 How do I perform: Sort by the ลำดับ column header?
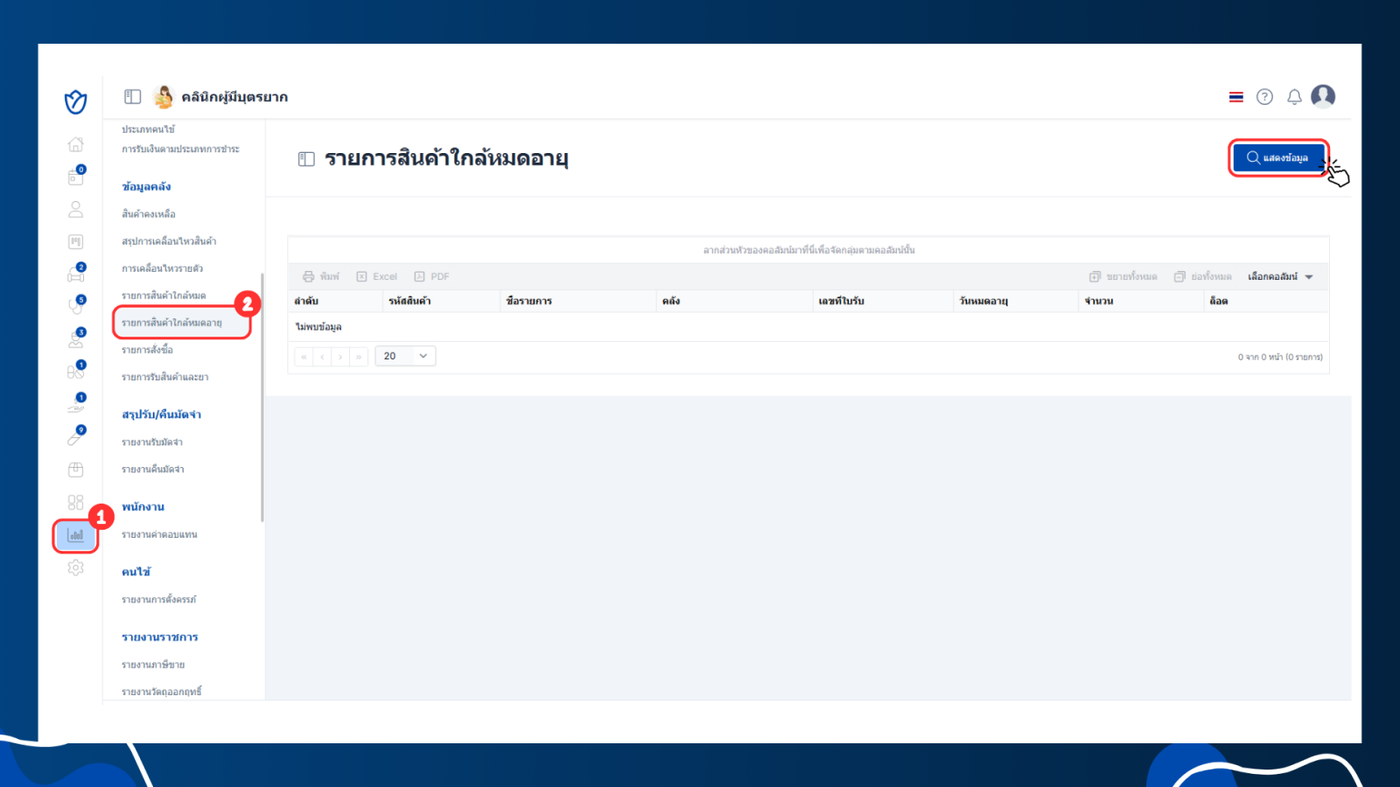335,301
